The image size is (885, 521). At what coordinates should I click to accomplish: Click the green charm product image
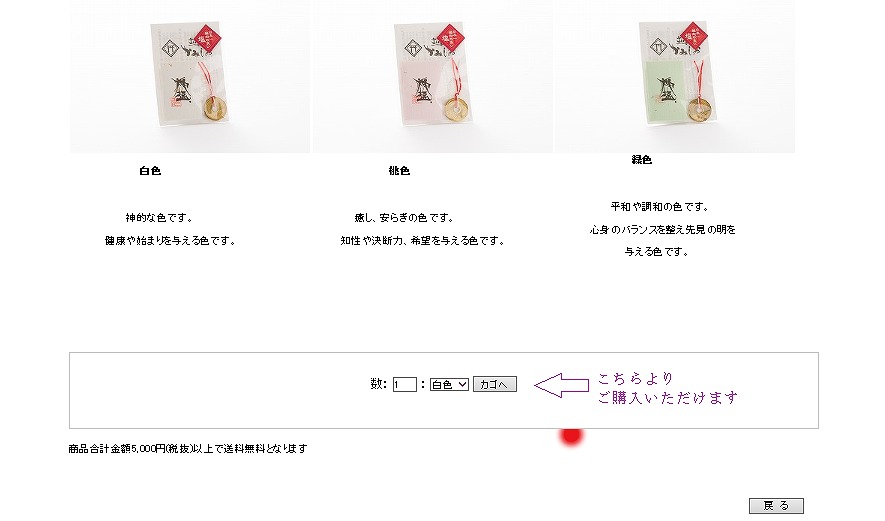tap(675, 76)
